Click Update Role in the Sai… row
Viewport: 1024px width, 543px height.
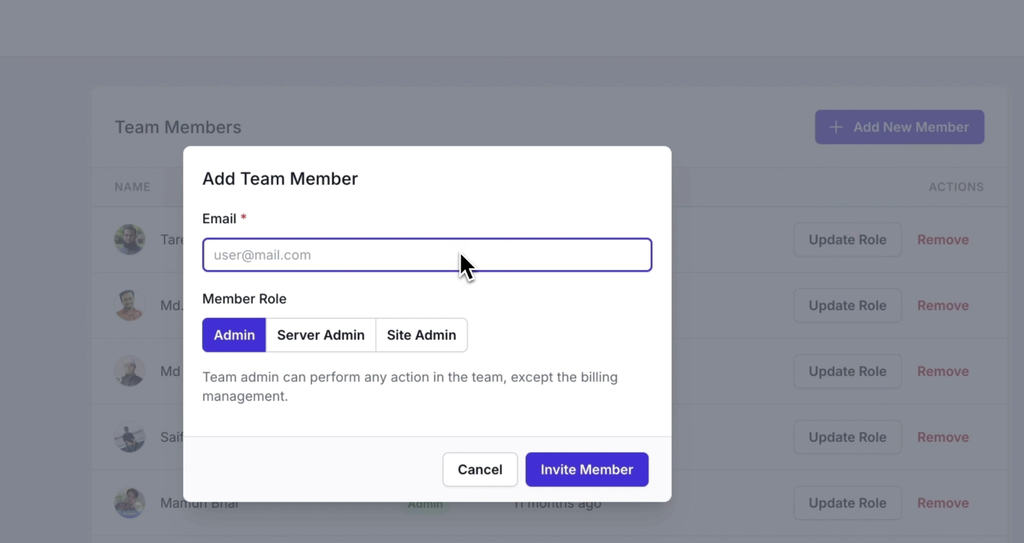click(x=848, y=437)
